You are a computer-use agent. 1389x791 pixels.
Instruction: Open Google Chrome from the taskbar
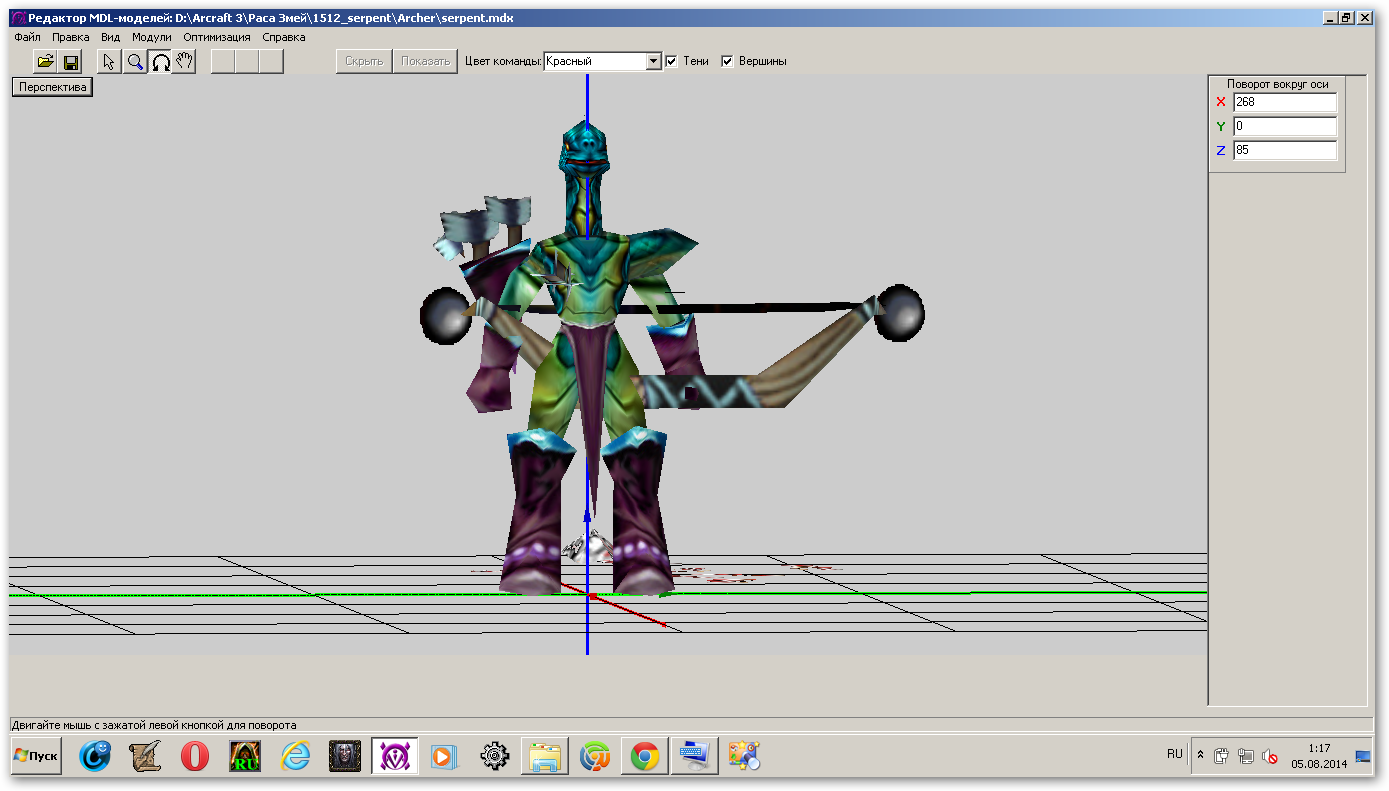(645, 757)
